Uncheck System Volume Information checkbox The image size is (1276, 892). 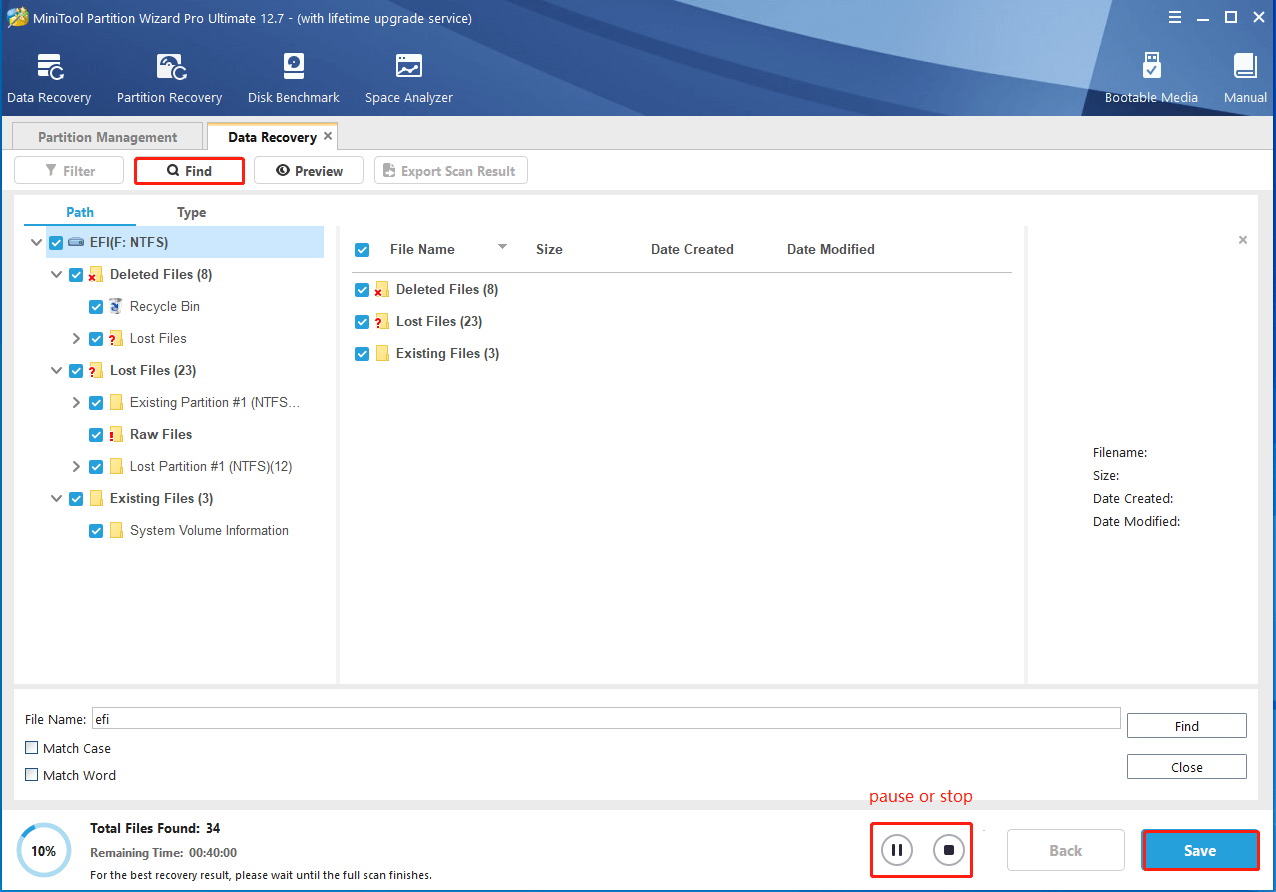click(96, 530)
